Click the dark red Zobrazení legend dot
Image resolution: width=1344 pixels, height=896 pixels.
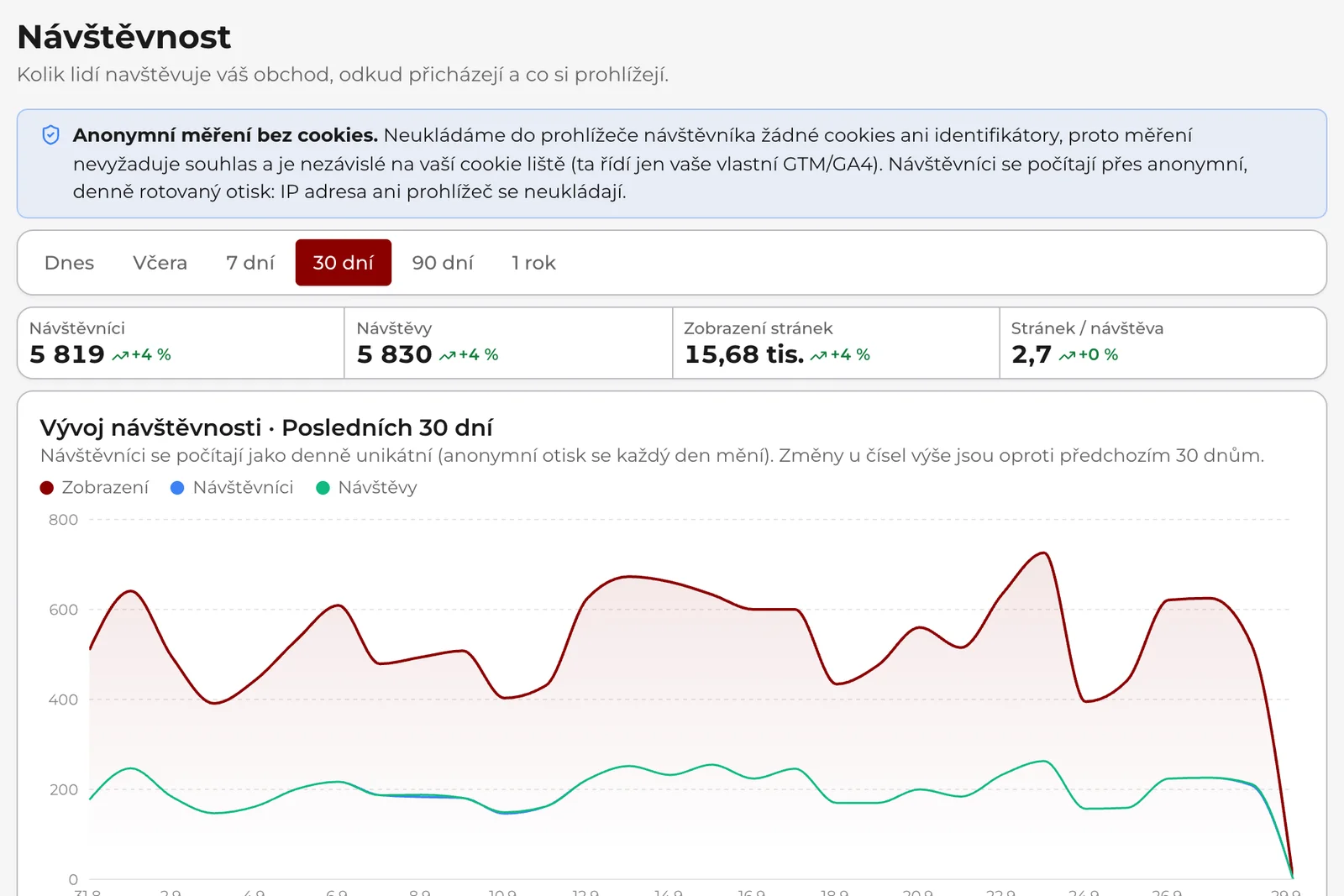(47, 488)
